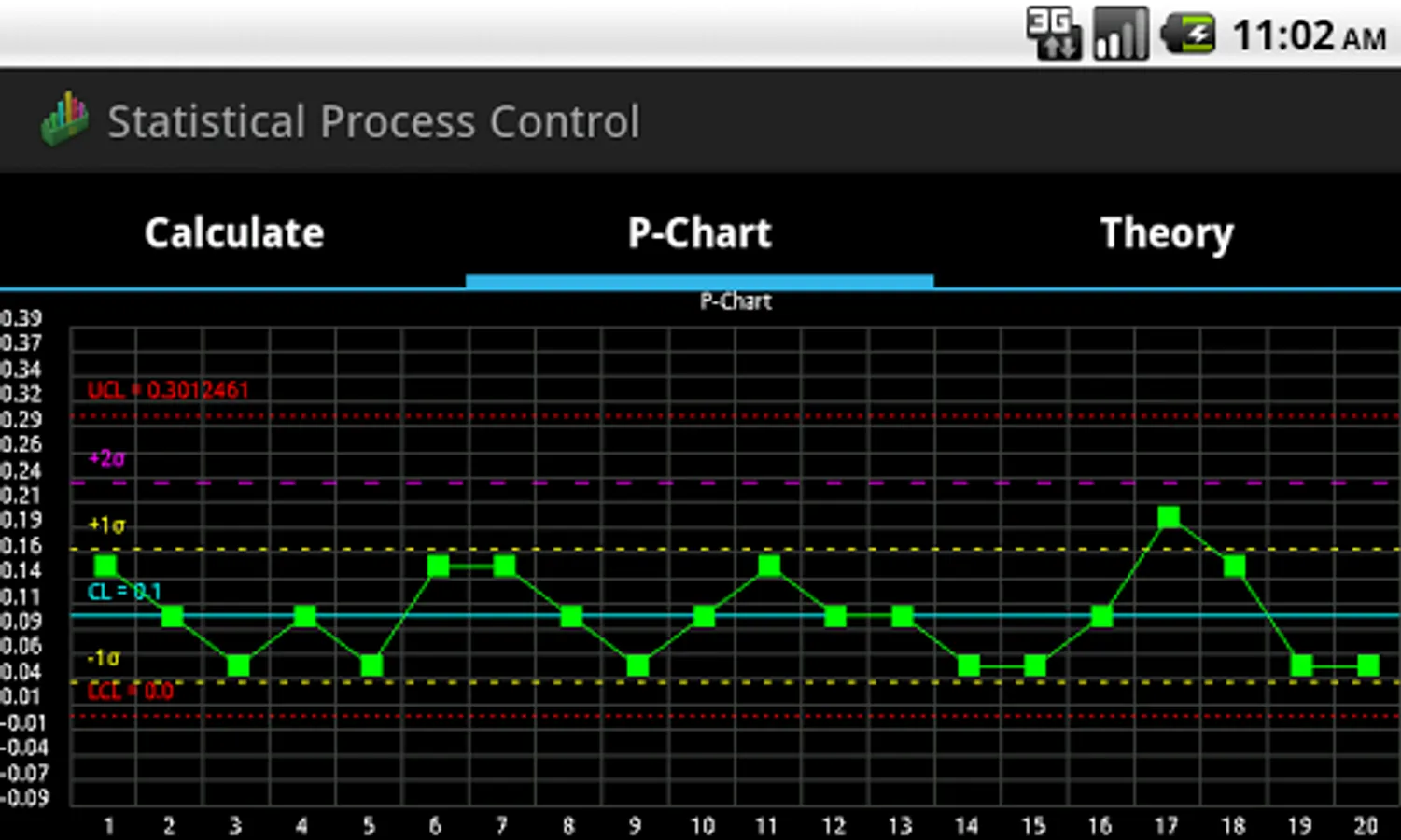Select the data point for sample 12
This screenshot has height=840, width=1401.
[x=835, y=616]
